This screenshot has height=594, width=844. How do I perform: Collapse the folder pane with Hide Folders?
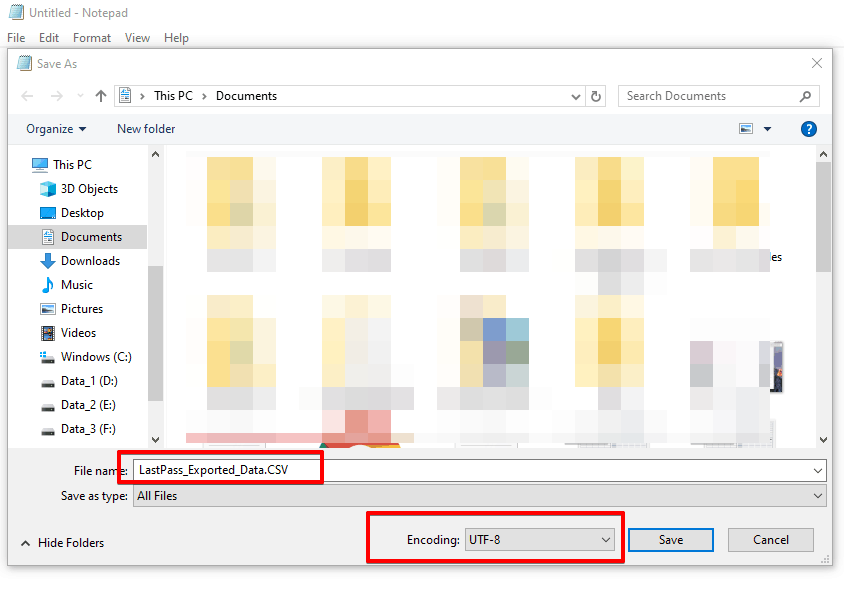(62, 543)
